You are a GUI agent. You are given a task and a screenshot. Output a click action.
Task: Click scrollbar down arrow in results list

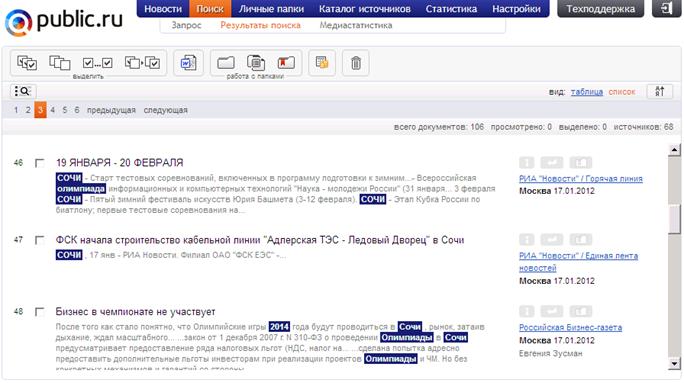(x=674, y=363)
